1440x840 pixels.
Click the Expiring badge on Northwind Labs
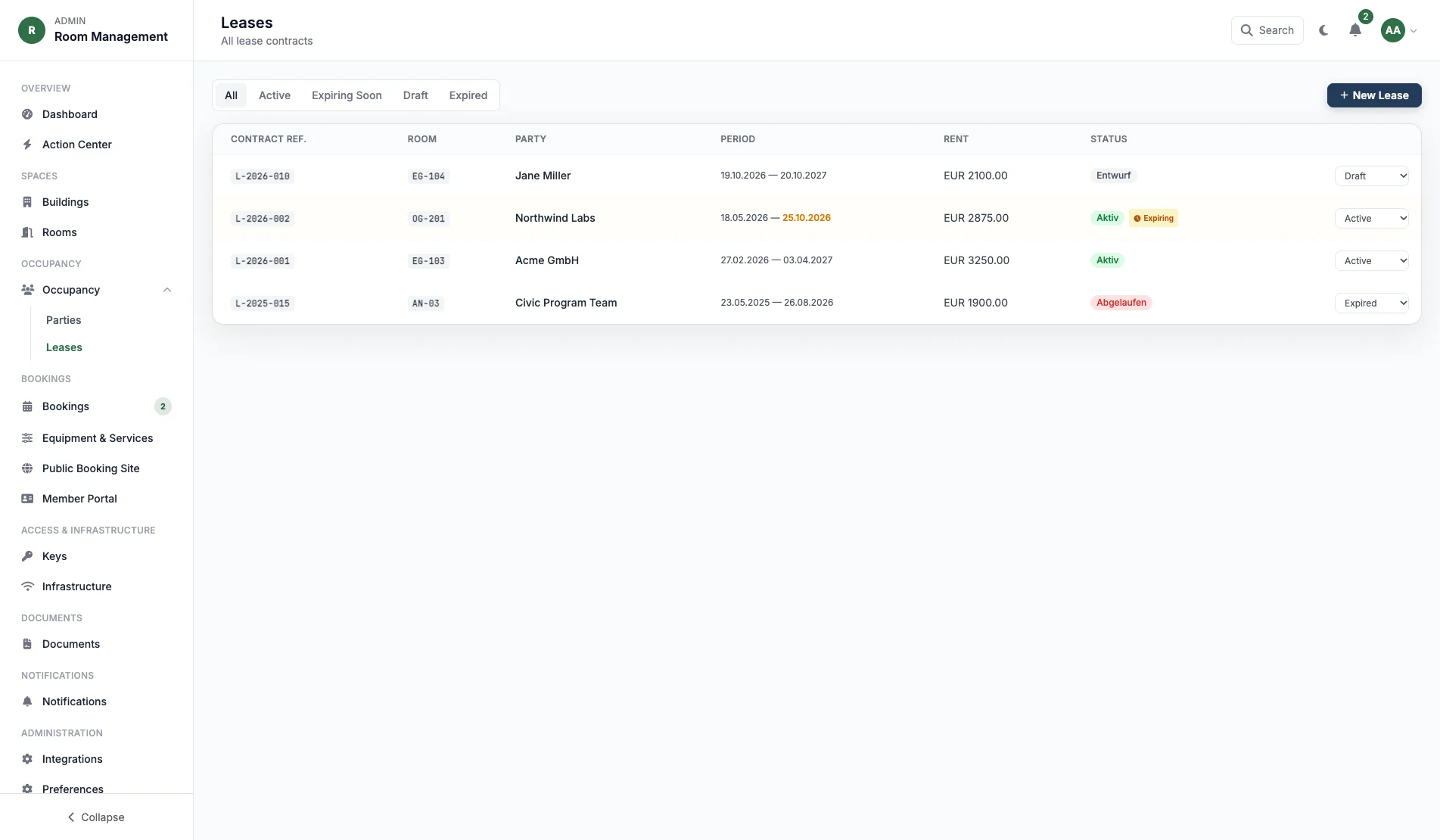pos(1153,218)
